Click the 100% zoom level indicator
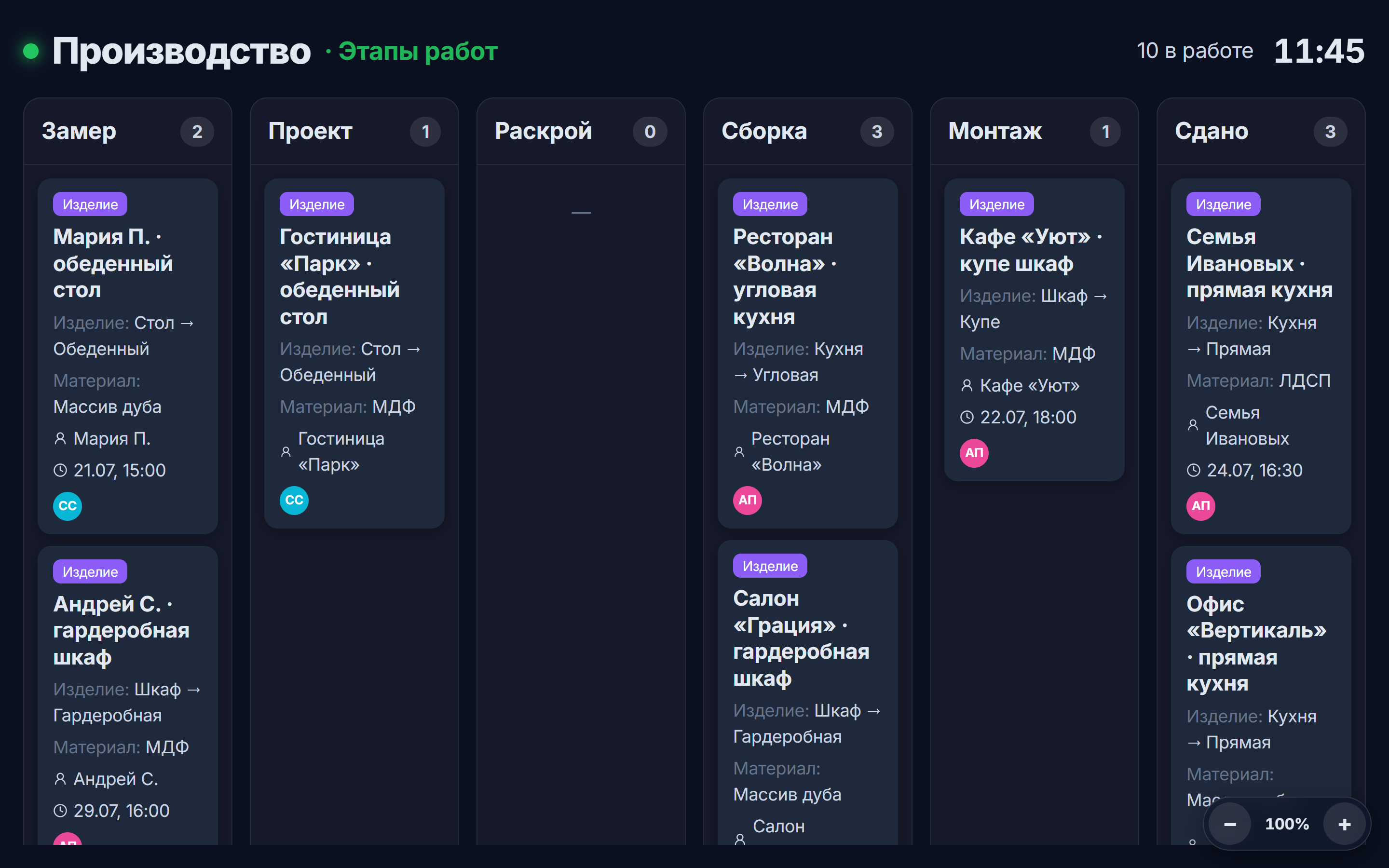The width and height of the screenshot is (1389, 868). (x=1287, y=825)
